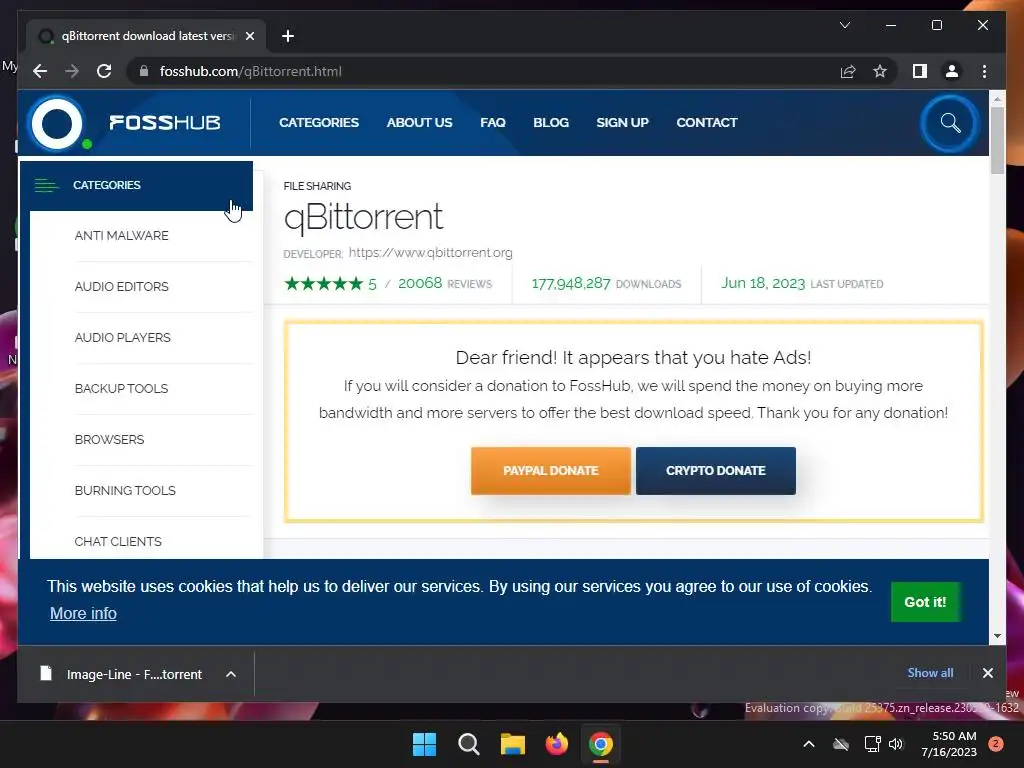Viewport: 1024px width, 768px height.
Task: Click the sidebar Categories header
Action: [136, 185]
